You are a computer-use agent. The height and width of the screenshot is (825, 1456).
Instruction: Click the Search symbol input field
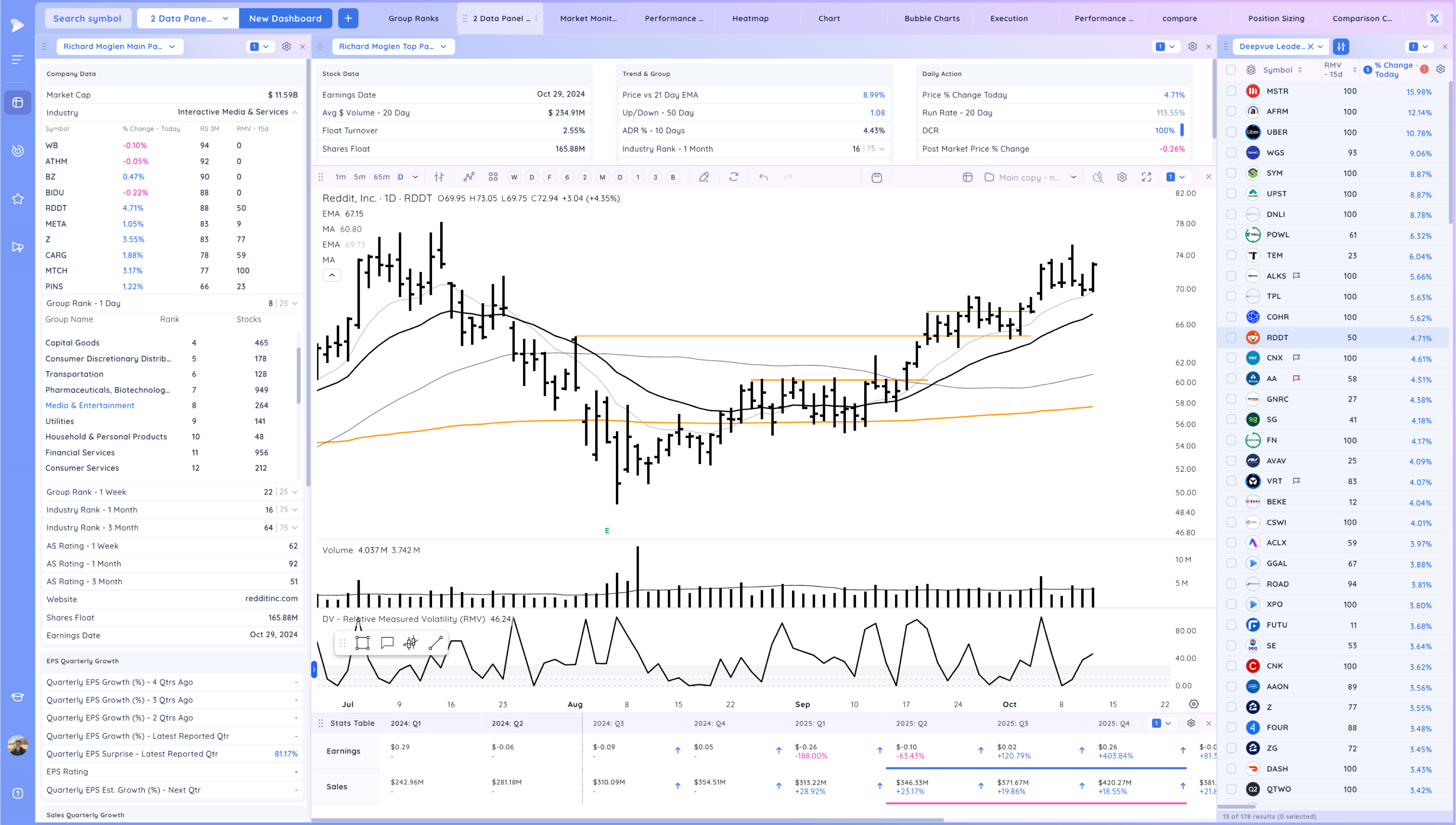coord(87,18)
